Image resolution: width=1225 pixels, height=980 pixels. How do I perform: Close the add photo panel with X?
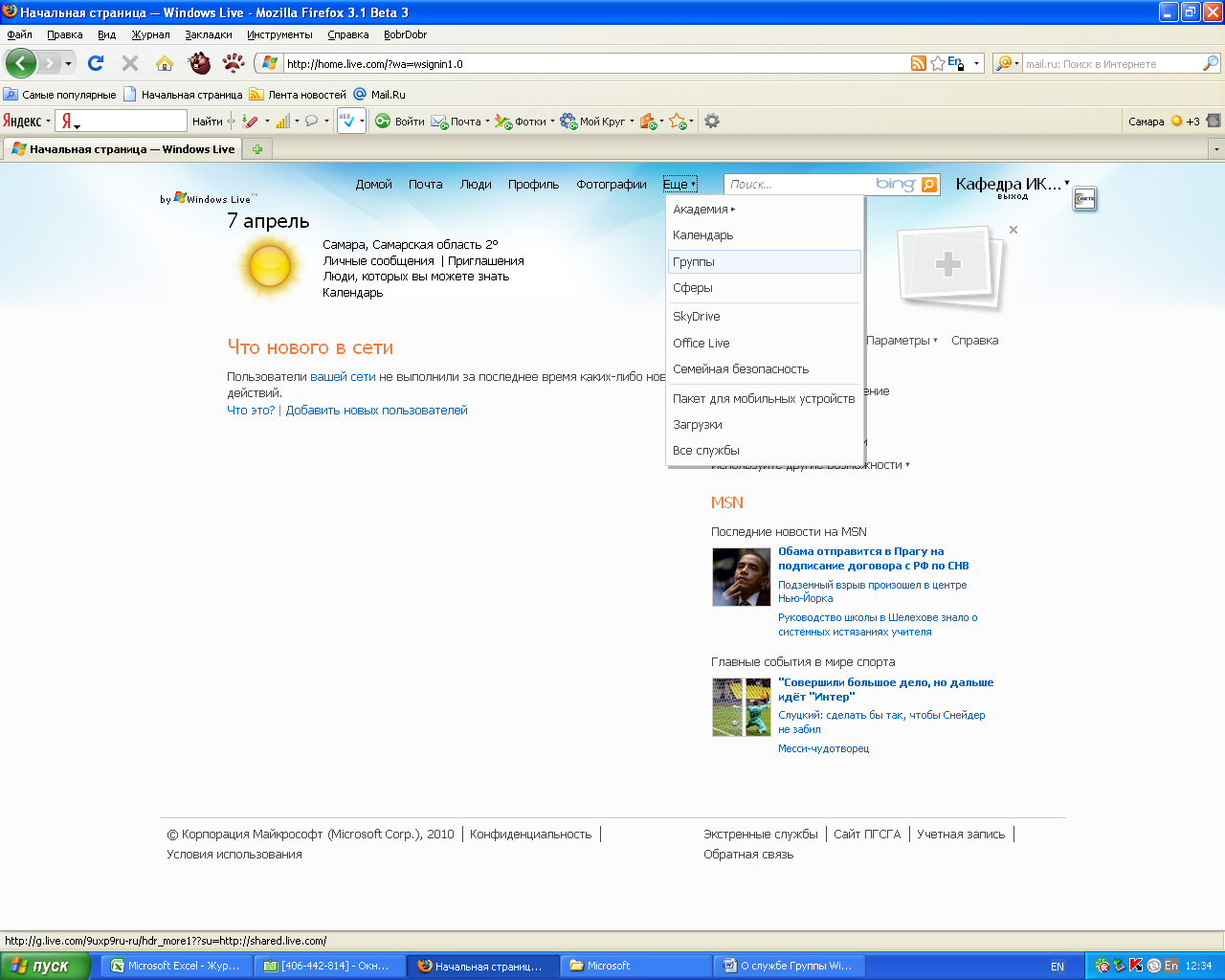click(x=1013, y=230)
